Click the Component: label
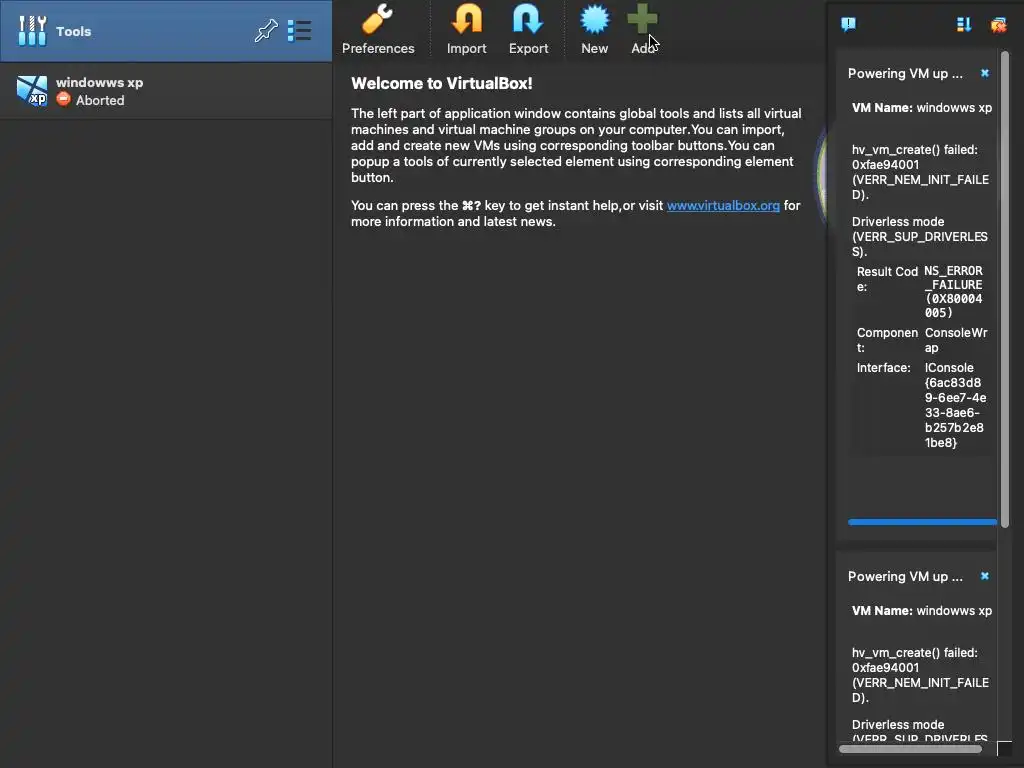Screen dimensions: 1024x768 click(x=888, y=340)
